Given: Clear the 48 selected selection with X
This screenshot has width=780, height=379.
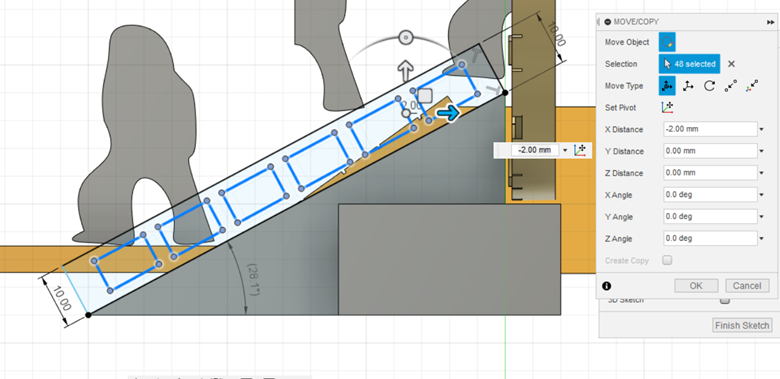Looking at the screenshot, I should (731, 64).
